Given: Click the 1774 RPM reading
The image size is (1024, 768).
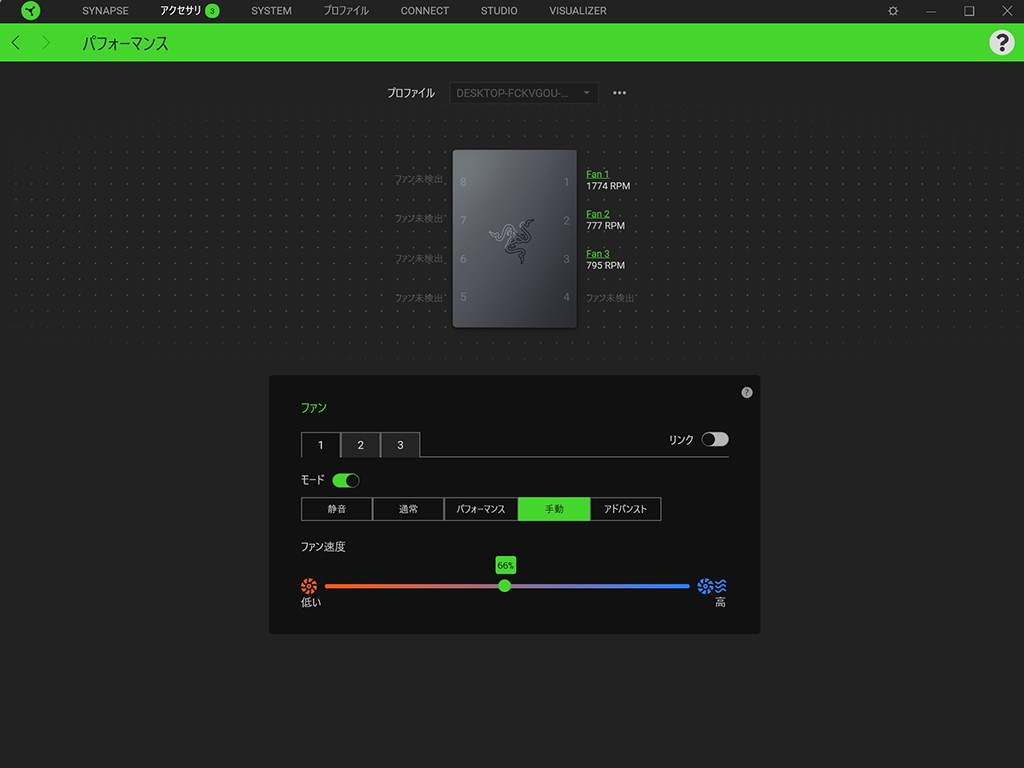Looking at the screenshot, I should (608, 186).
